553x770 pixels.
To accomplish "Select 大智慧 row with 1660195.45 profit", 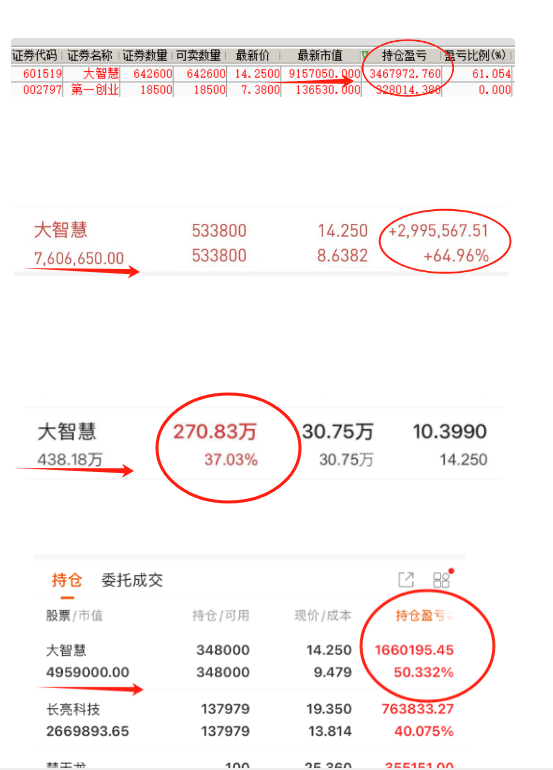I will pyautogui.click(x=250, y=661).
